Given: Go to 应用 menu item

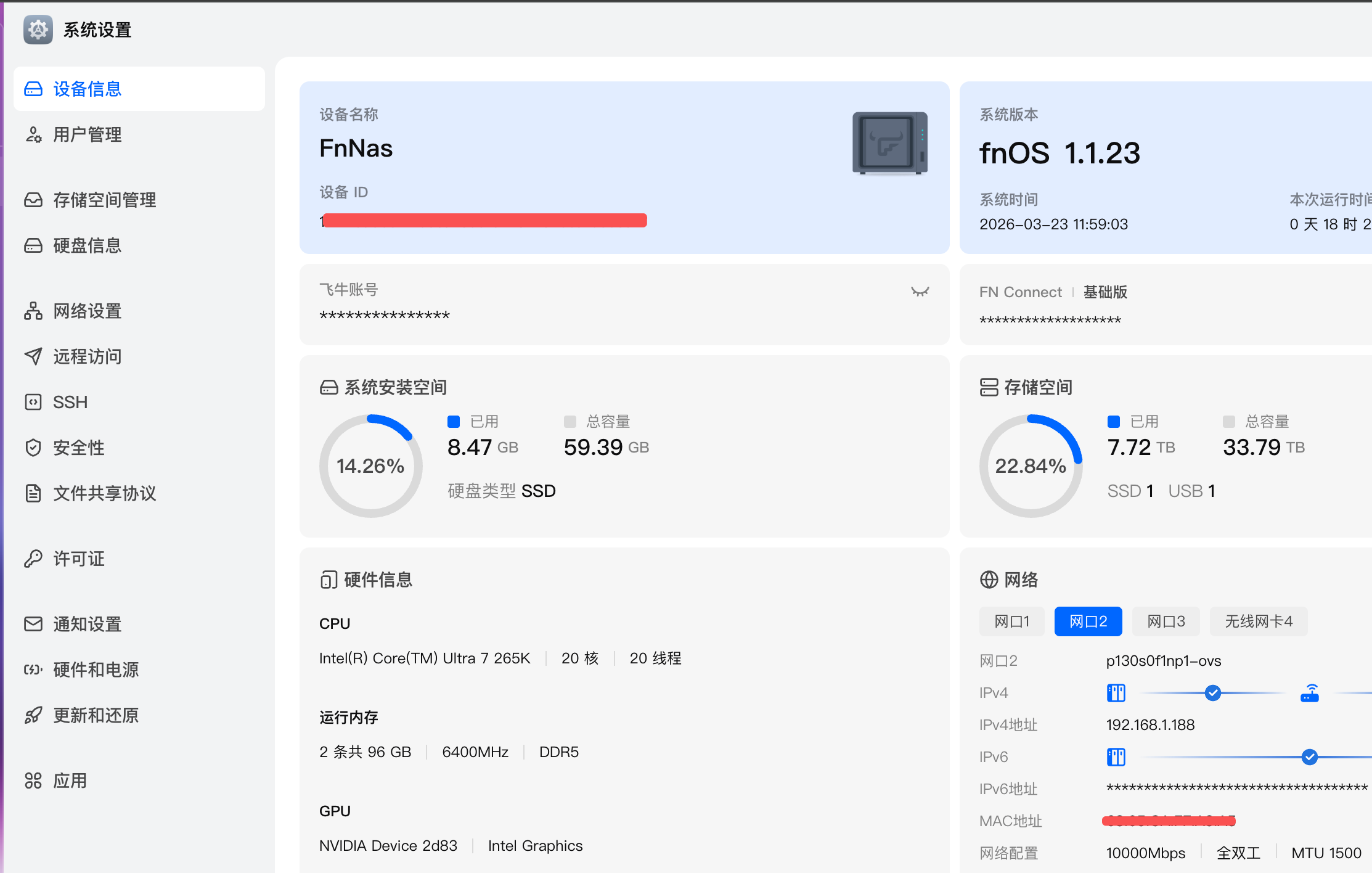Looking at the screenshot, I should pos(139,781).
